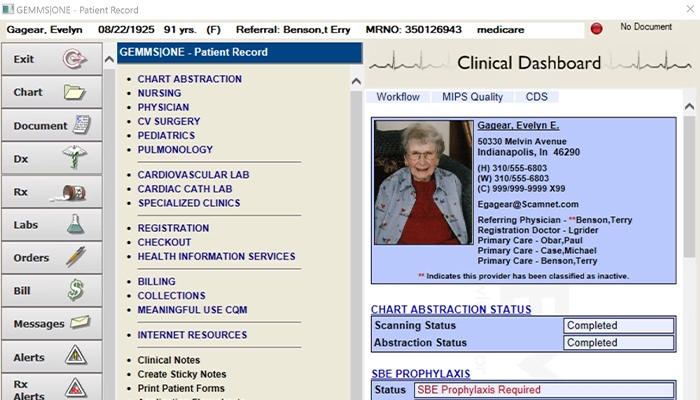Screen dimensions: 700x400
Task: Click the Bill dollar sign icon
Action: [x=75, y=290]
